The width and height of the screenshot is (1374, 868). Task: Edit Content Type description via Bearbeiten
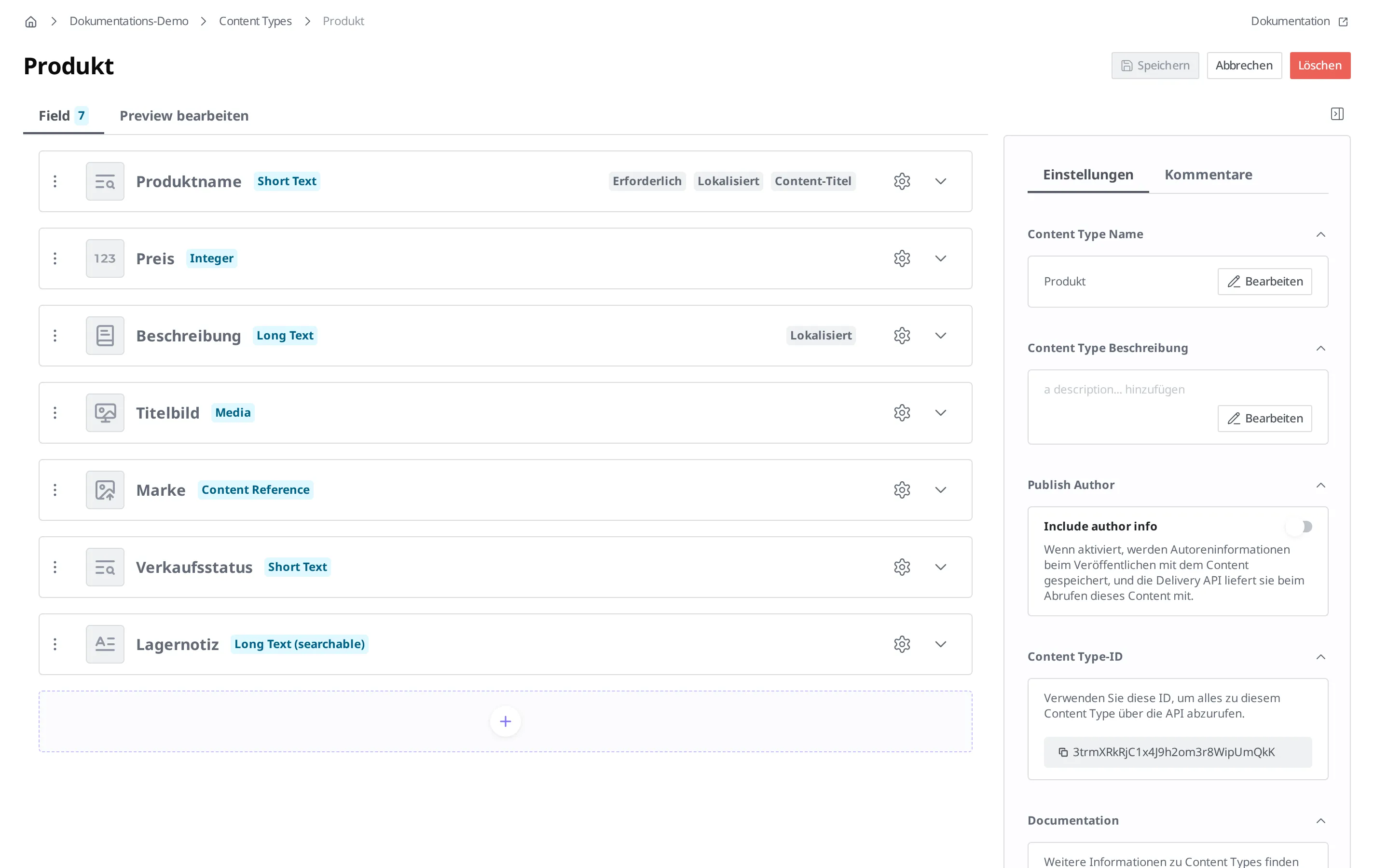(1264, 419)
